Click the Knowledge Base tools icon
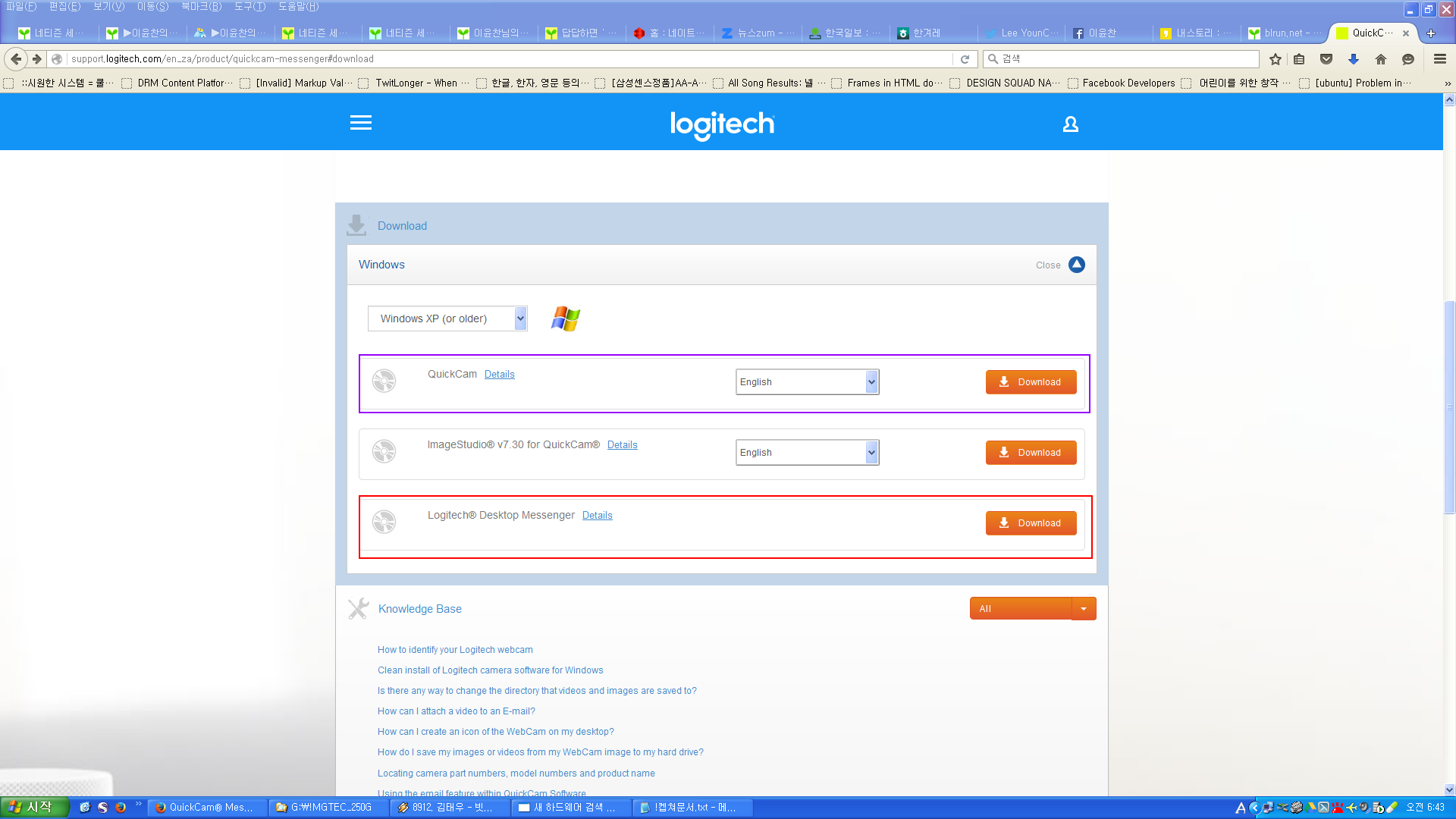 pos(358,608)
